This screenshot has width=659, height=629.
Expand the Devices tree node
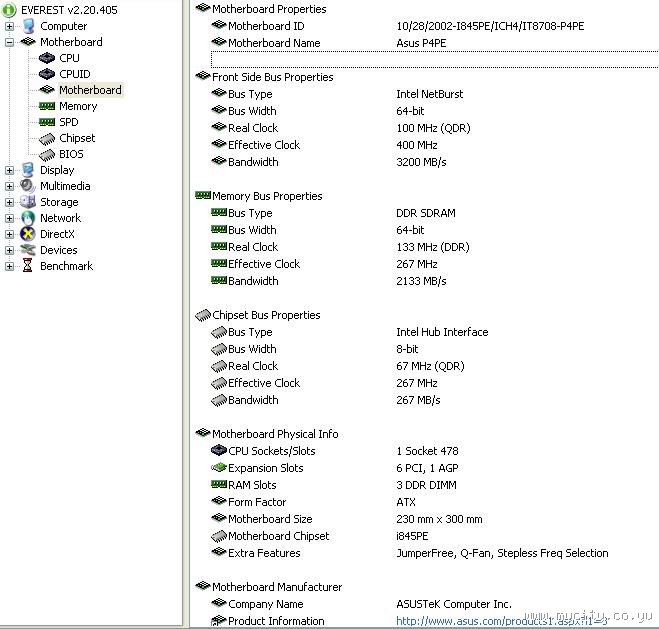9,250
